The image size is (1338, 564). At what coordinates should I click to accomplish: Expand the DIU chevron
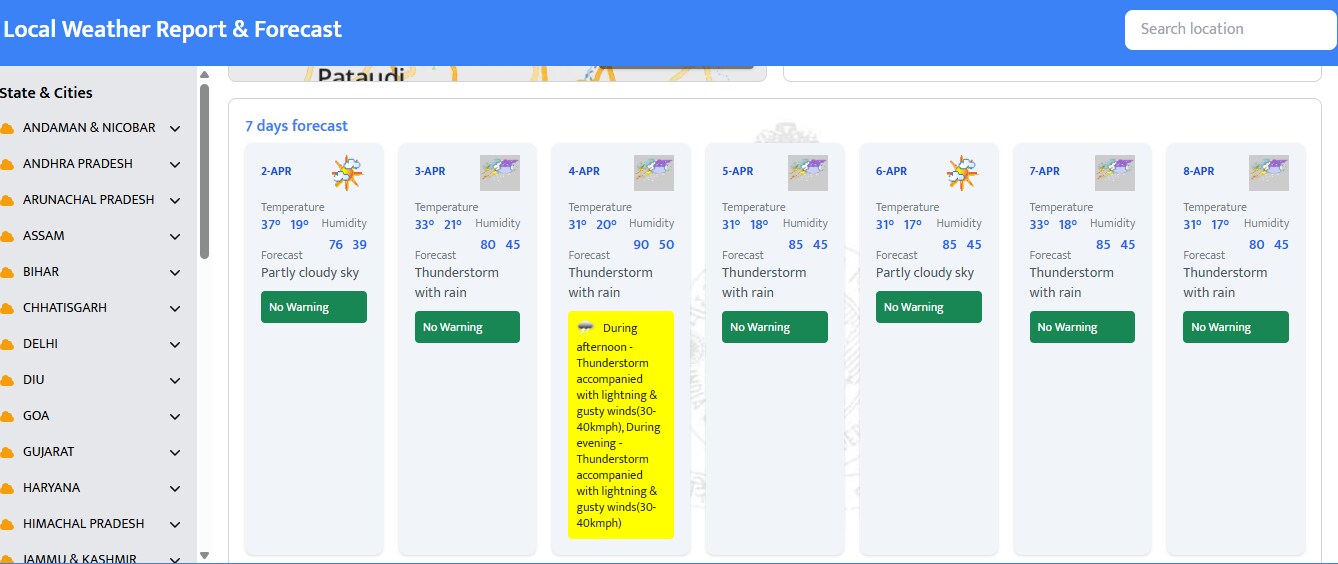(x=175, y=381)
